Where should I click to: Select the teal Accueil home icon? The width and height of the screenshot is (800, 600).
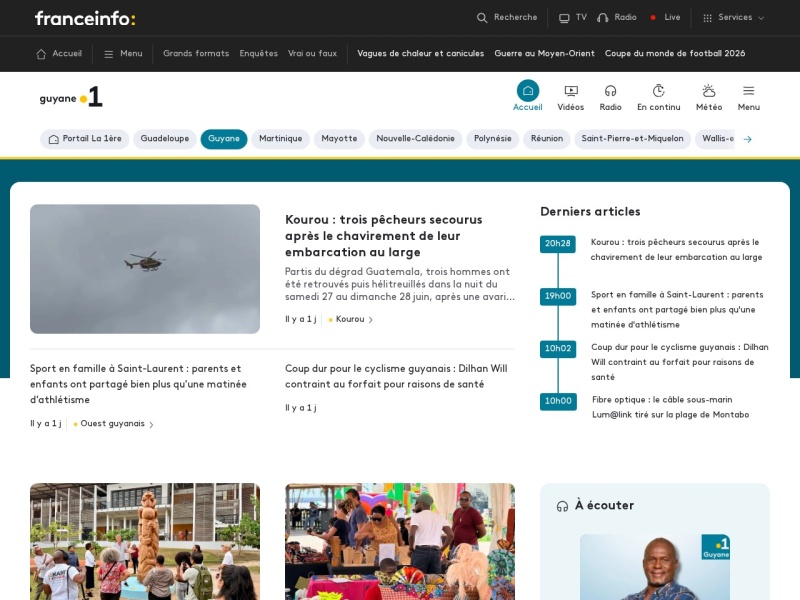coord(528,91)
